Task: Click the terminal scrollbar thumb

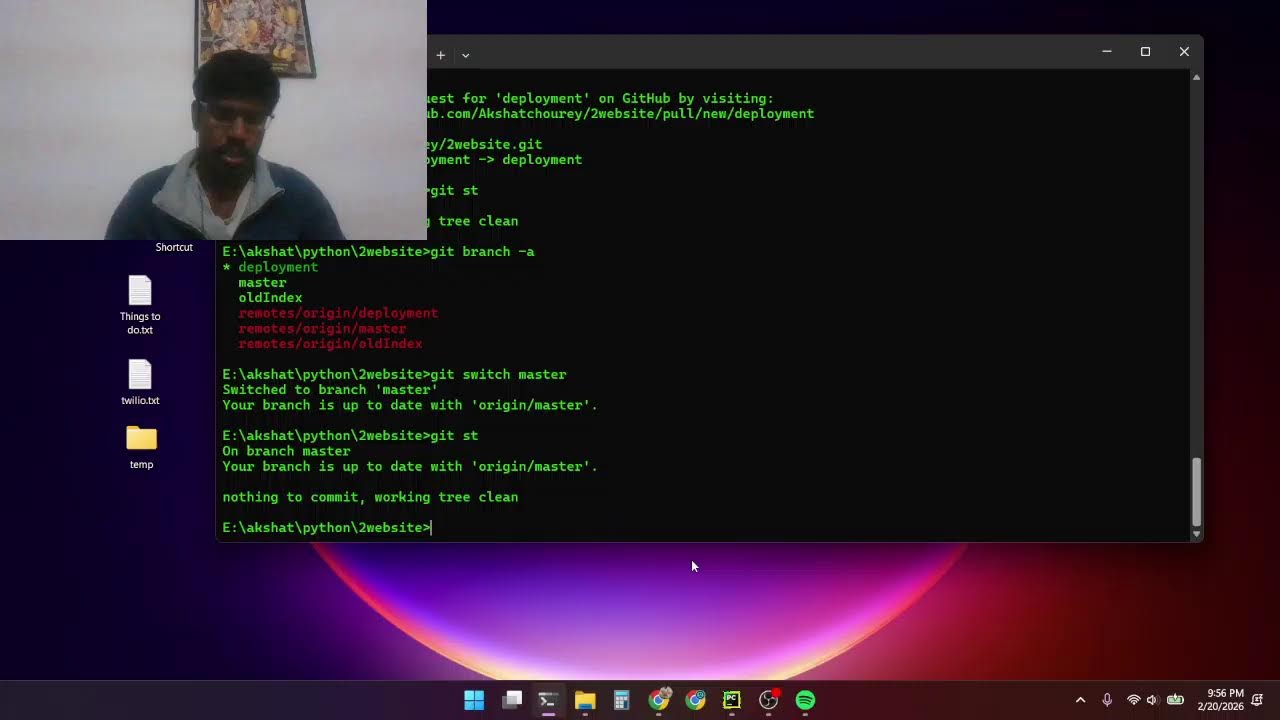Action: (x=1196, y=491)
